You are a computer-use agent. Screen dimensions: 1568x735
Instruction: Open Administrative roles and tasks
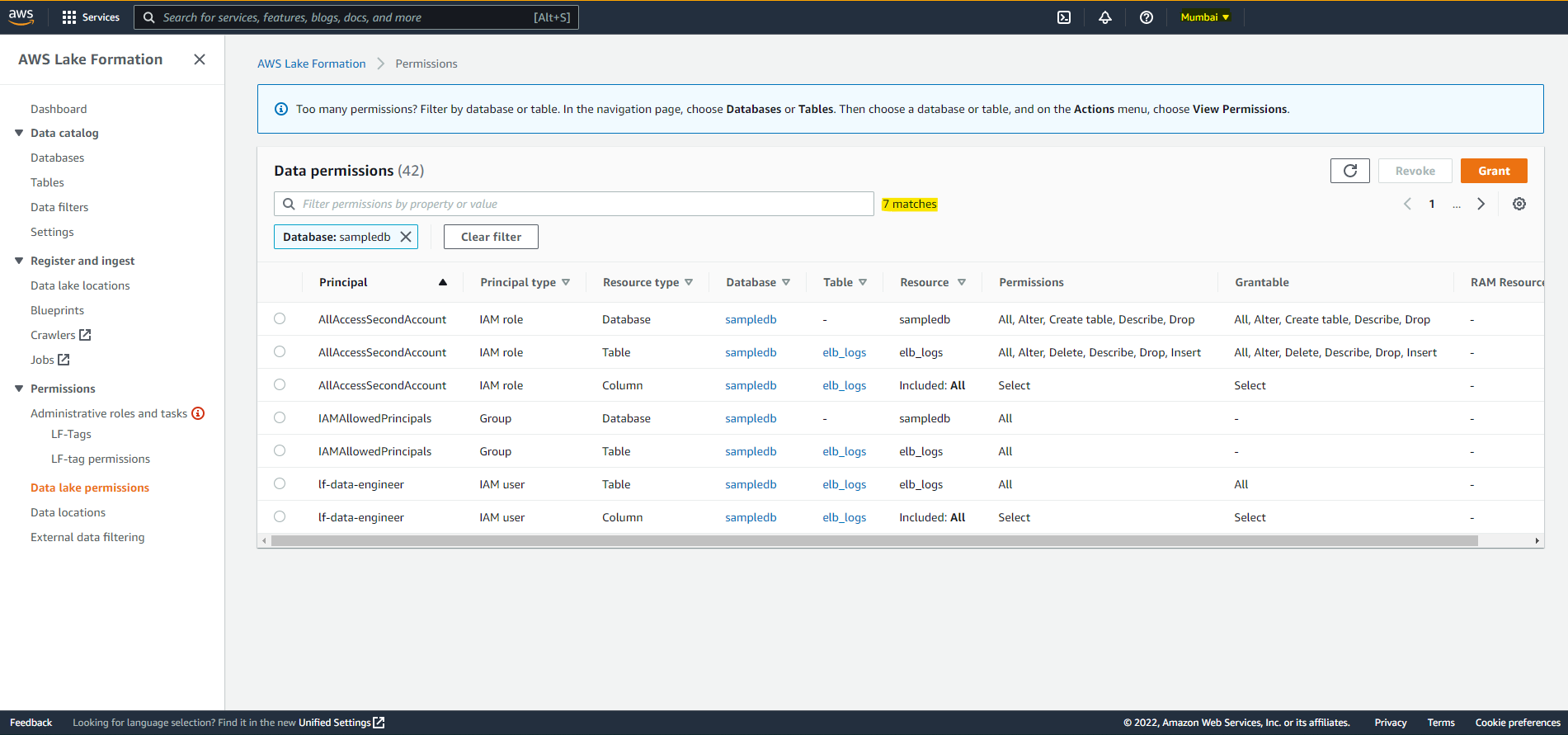(x=109, y=413)
